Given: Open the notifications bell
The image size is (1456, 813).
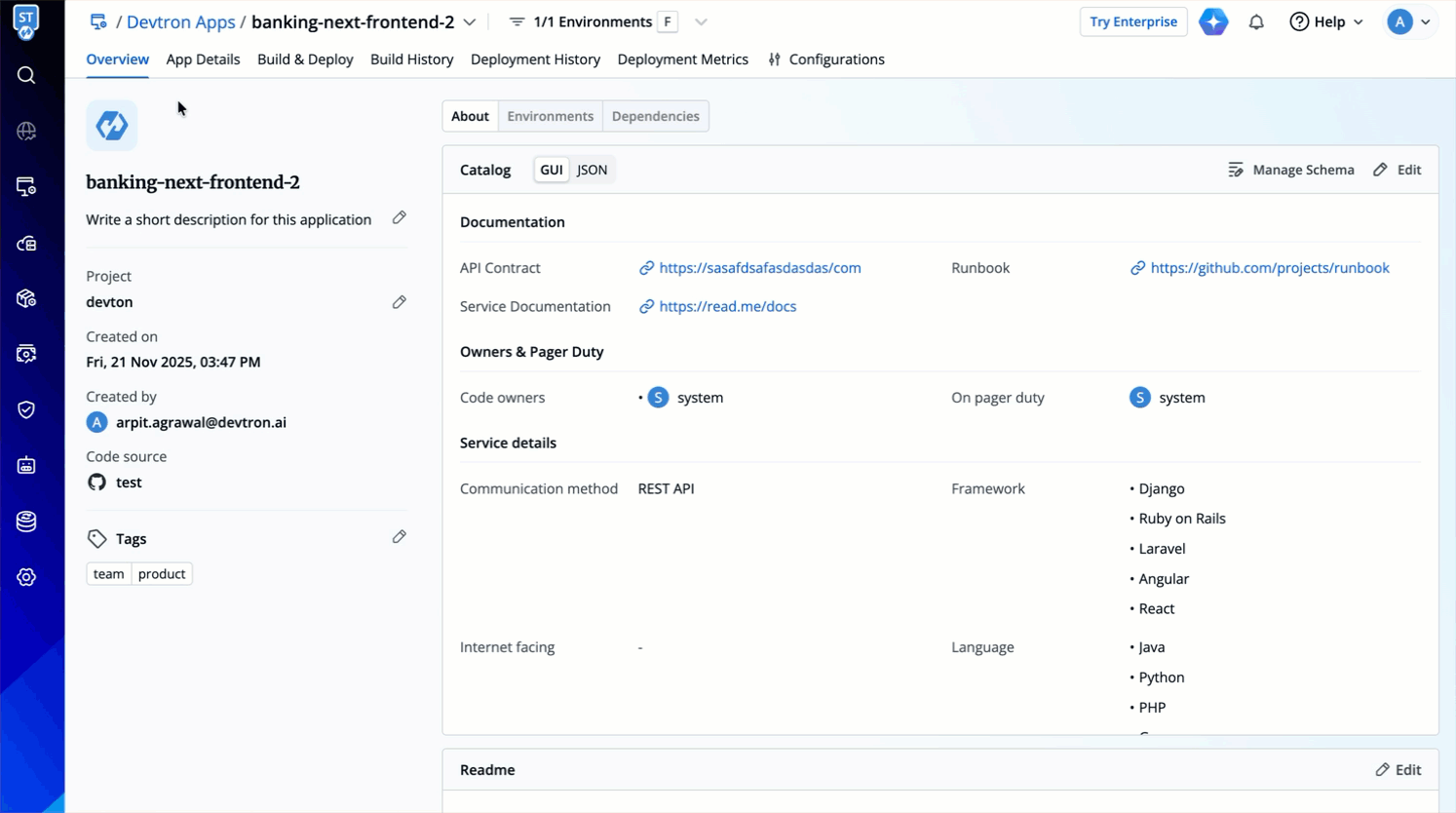Looking at the screenshot, I should [x=1256, y=21].
